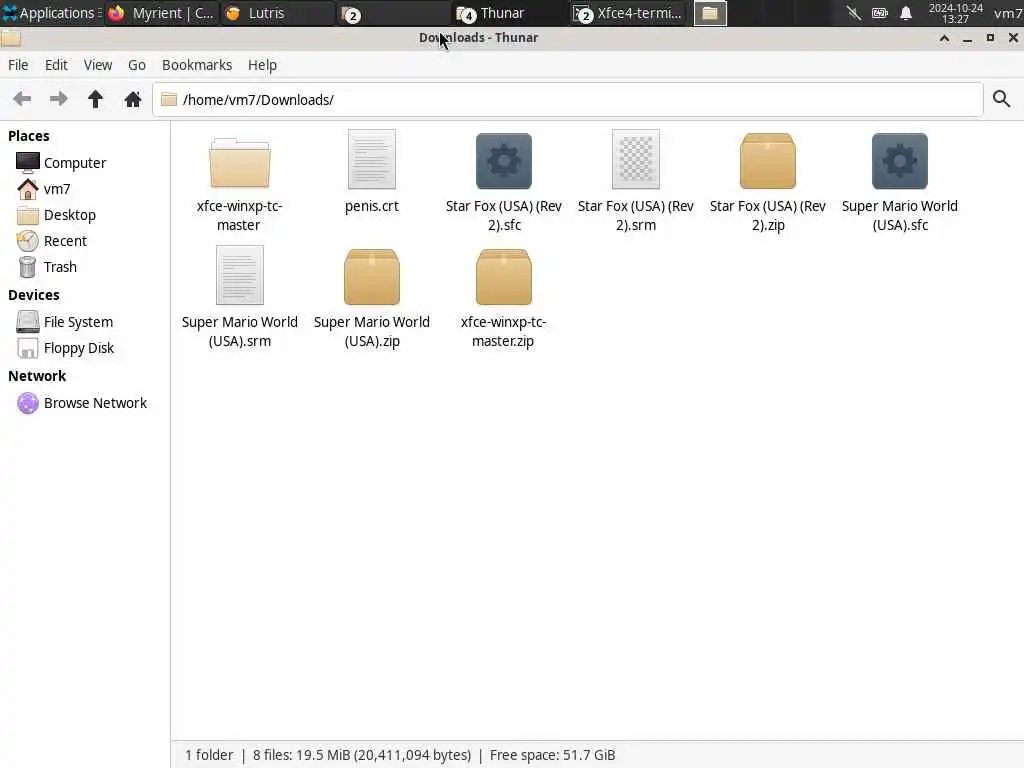Click the clock showing 2024-10-24 13:27
This screenshot has height=768, width=1024.
pyautogui.click(x=955, y=13)
